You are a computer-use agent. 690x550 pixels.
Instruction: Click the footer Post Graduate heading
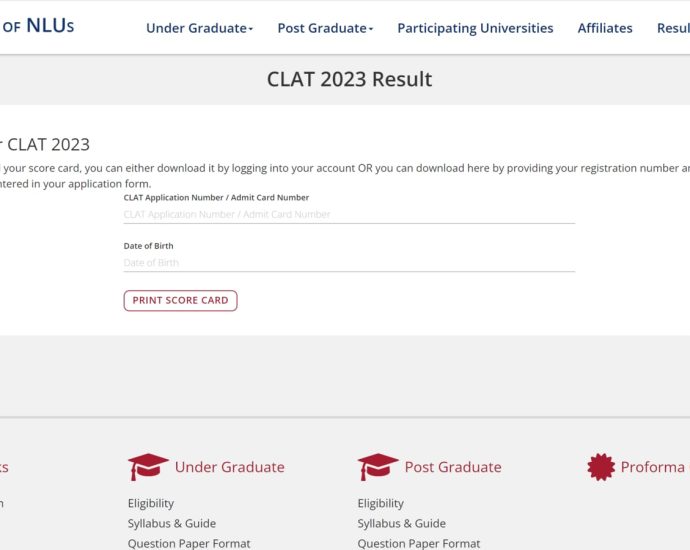click(453, 467)
